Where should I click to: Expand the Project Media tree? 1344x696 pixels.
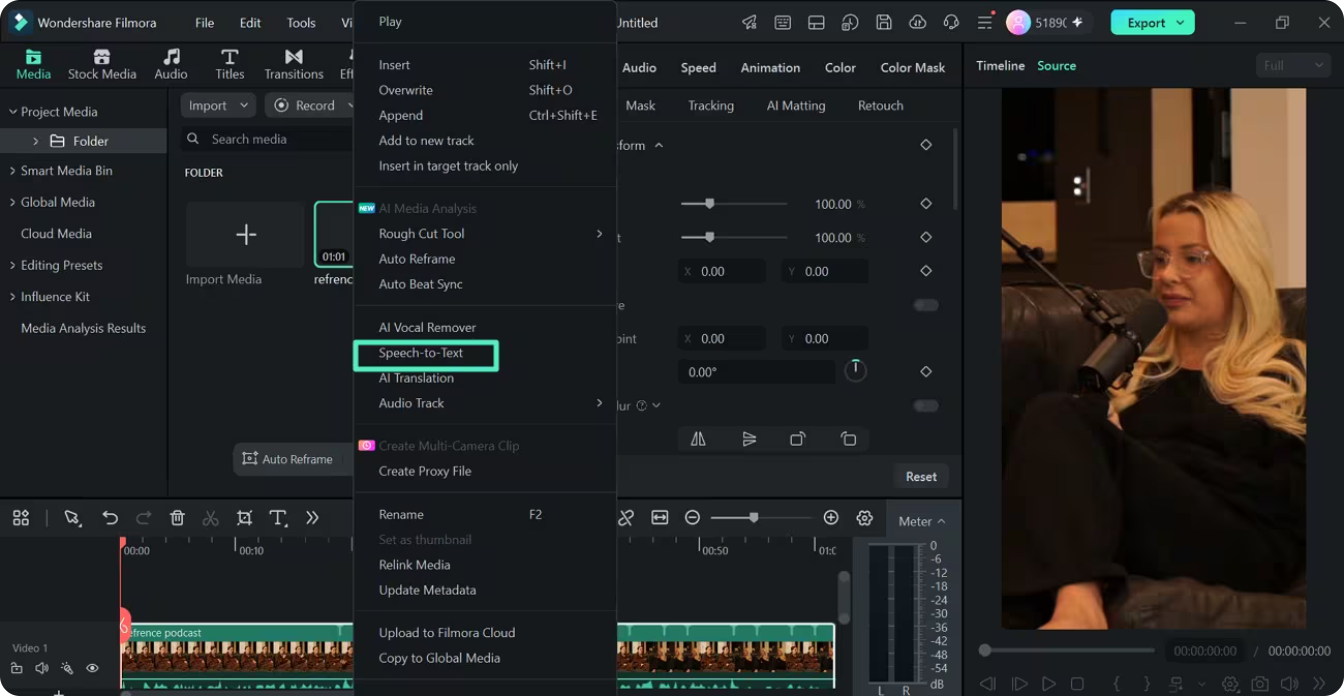pyautogui.click(x=13, y=112)
